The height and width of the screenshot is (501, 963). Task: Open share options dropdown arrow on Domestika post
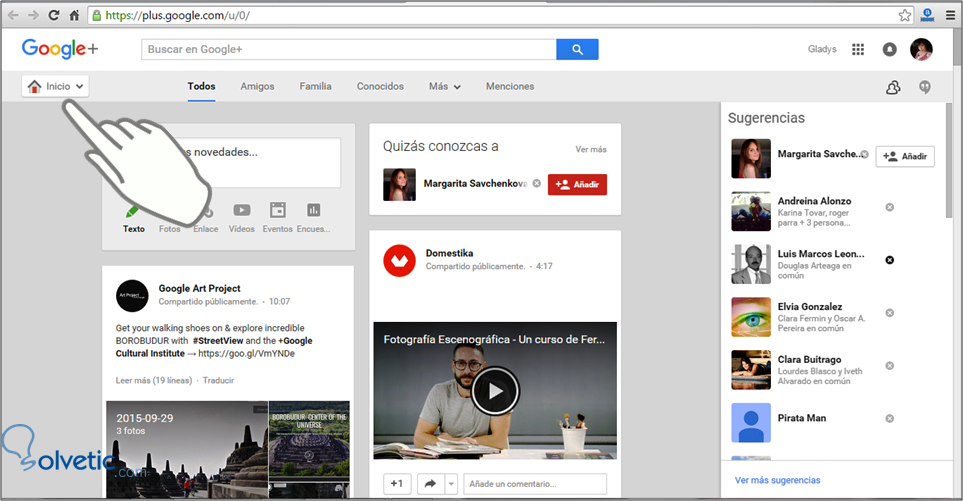451,484
